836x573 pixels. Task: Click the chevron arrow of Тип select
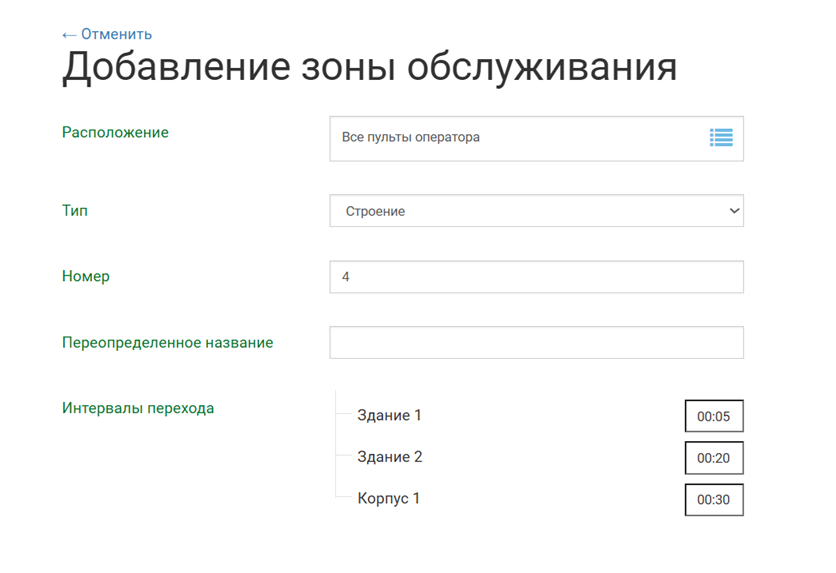coord(734,211)
